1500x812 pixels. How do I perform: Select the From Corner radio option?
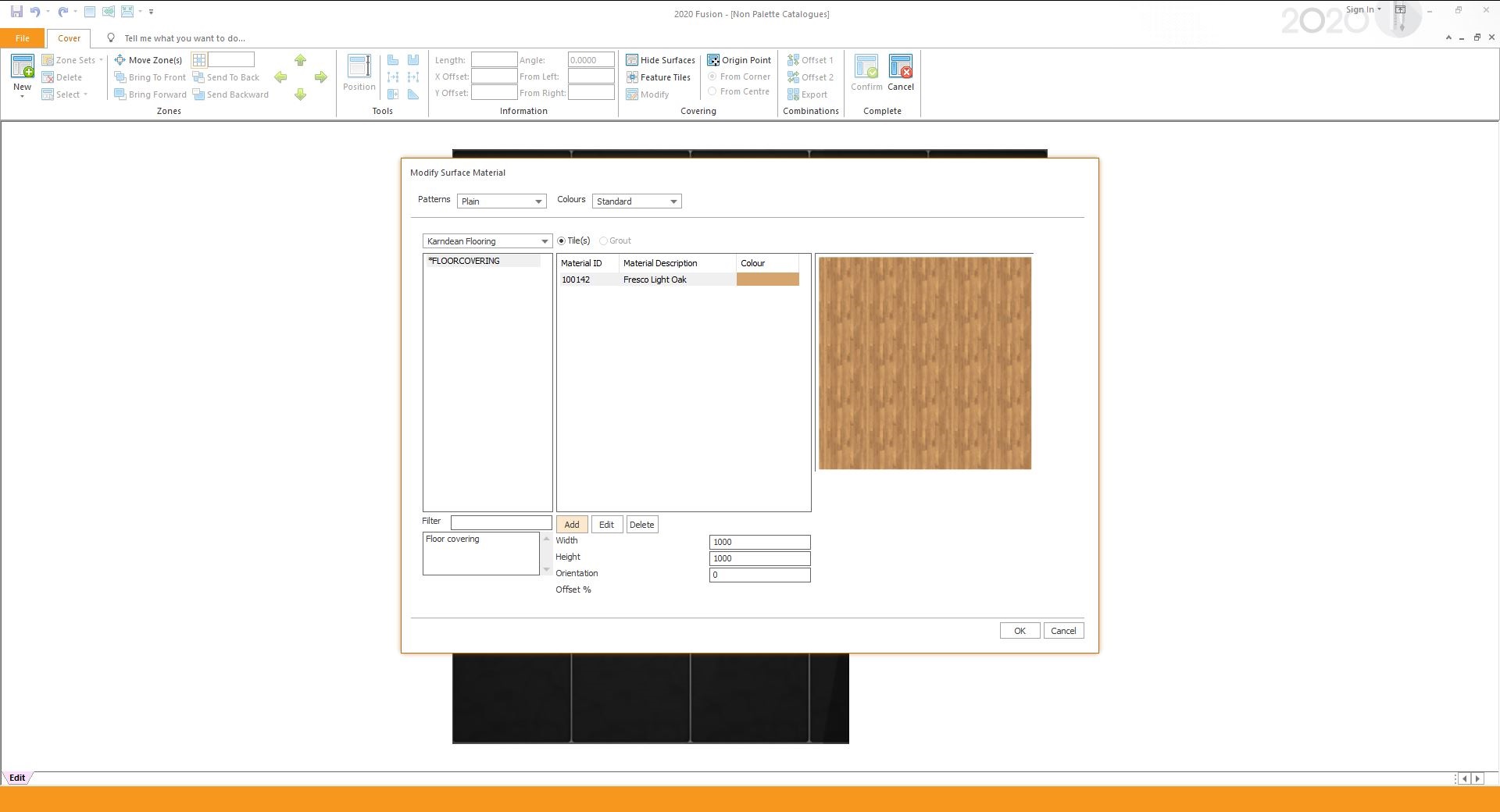pyautogui.click(x=712, y=77)
